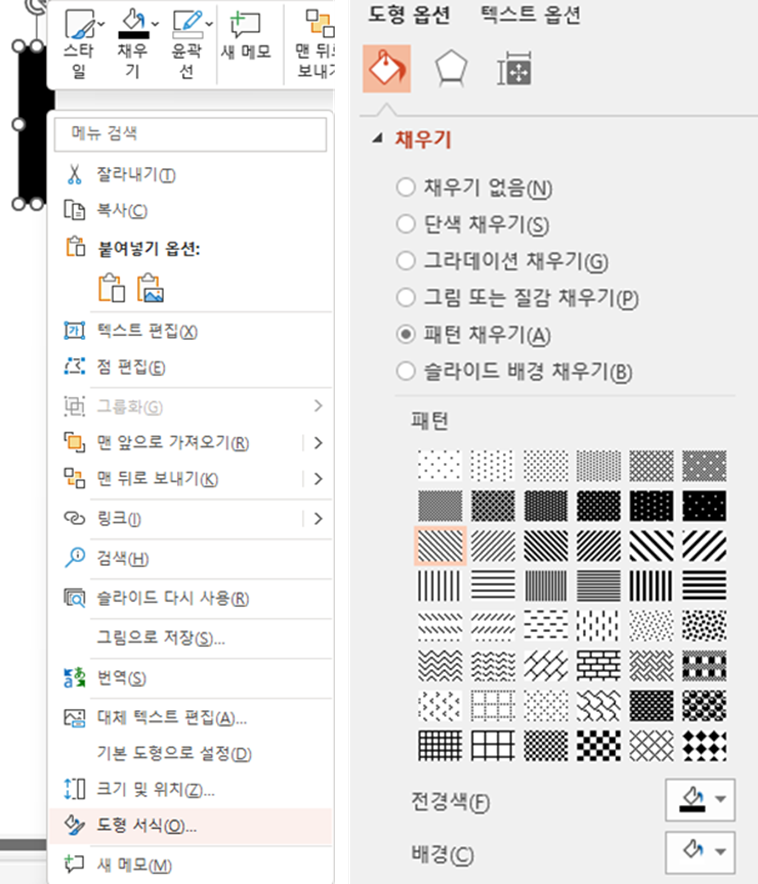Click the 메뉴 검색 search field
The height and width of the screenshot is (884, 758).
click(190, 134)
